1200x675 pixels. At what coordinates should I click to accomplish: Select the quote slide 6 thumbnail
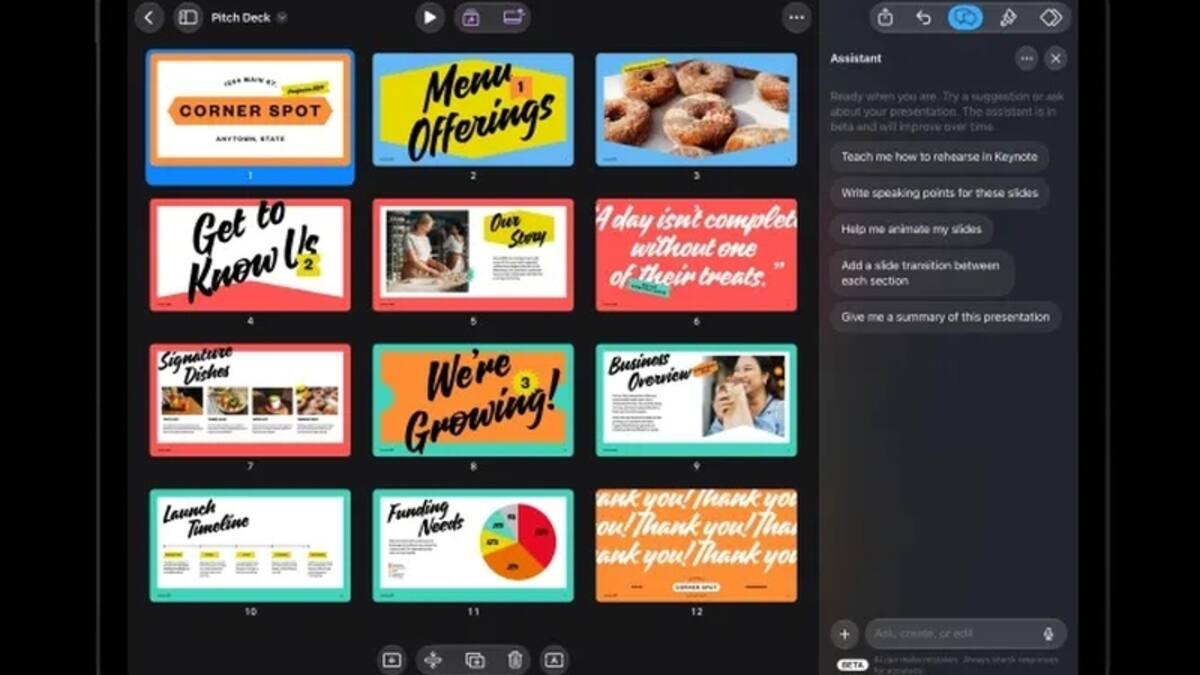coord(696,255)
